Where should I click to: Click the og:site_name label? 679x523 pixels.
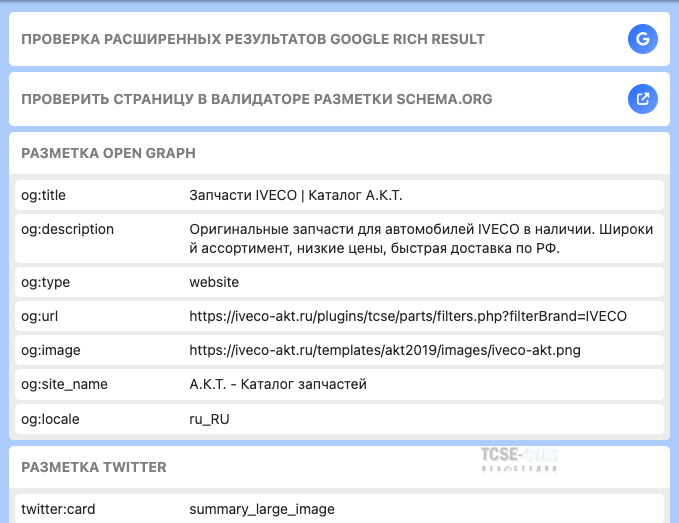point(65,384)
